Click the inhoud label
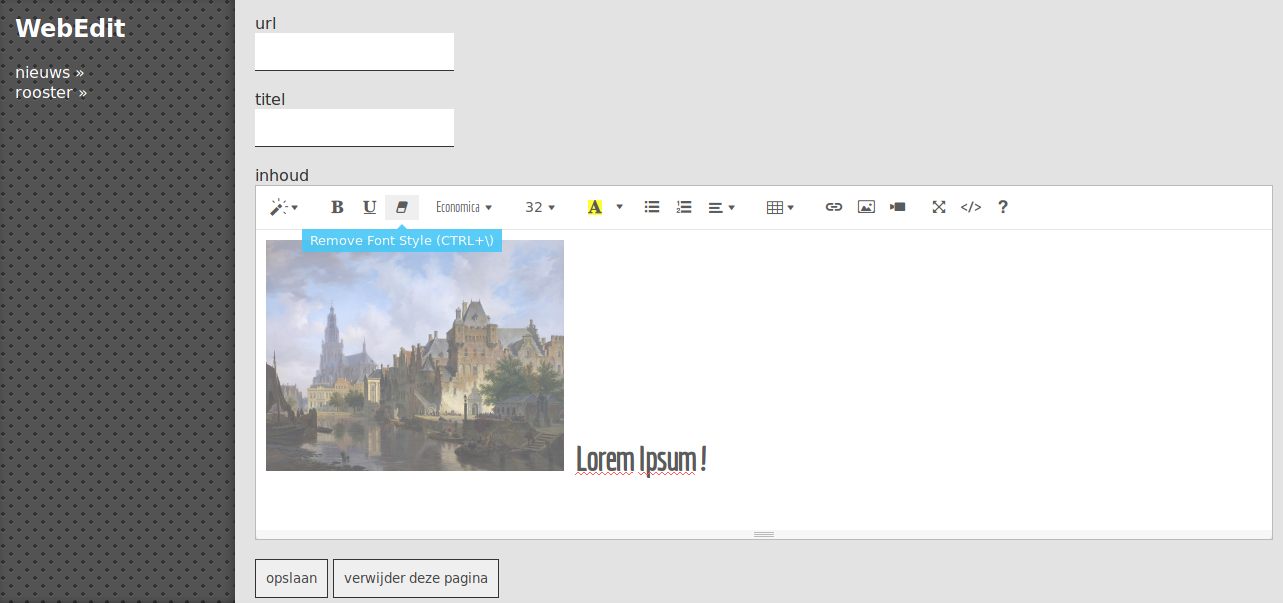 coord(282,176)
